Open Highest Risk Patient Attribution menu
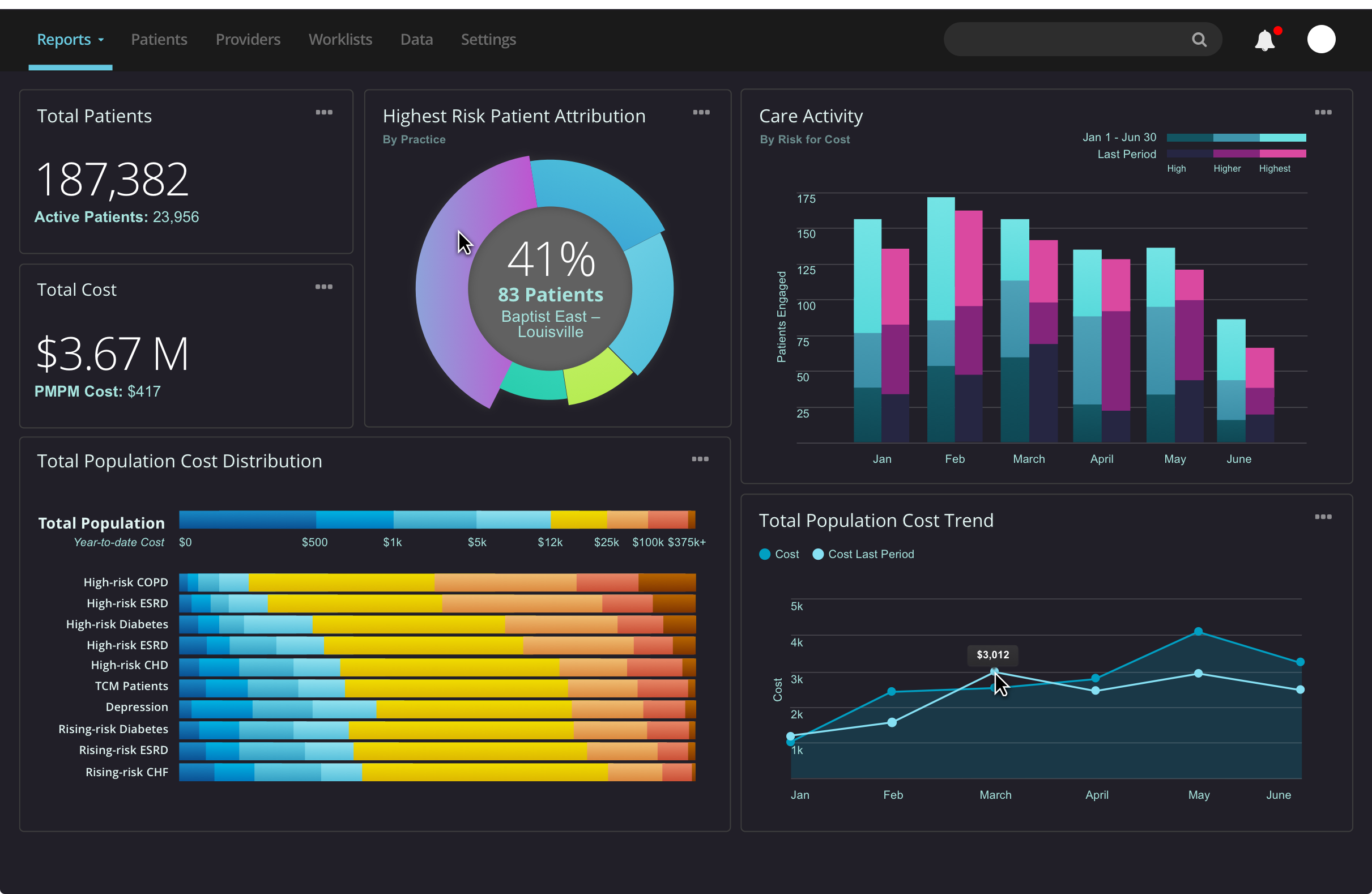The width and height of the screenshot is (1372, 894). click(701, 112)
